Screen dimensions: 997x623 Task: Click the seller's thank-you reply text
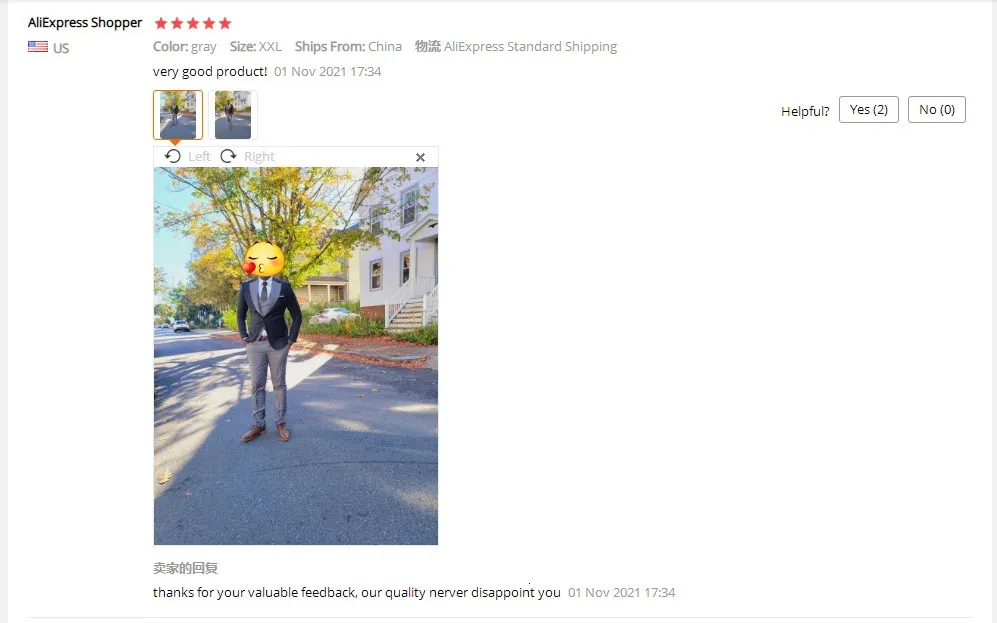[357, 592]
